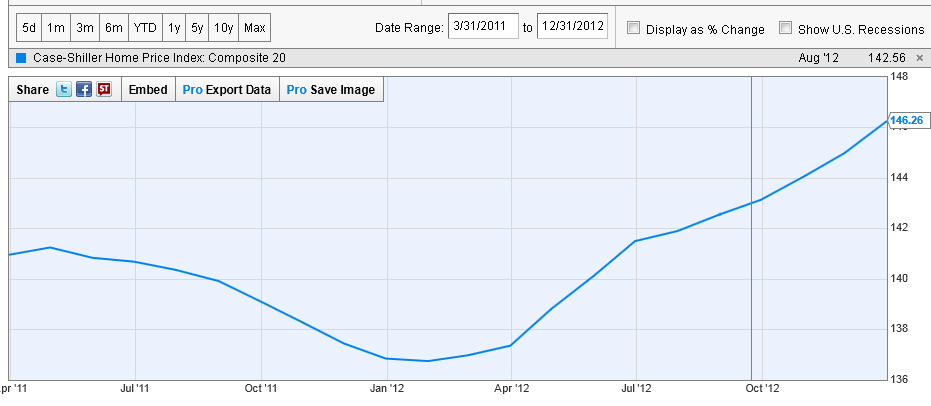The height and width of the screenshot is (406, 931).
Task: Choose the 1y range
Action: pyautogui.click(x=173, y=28)
